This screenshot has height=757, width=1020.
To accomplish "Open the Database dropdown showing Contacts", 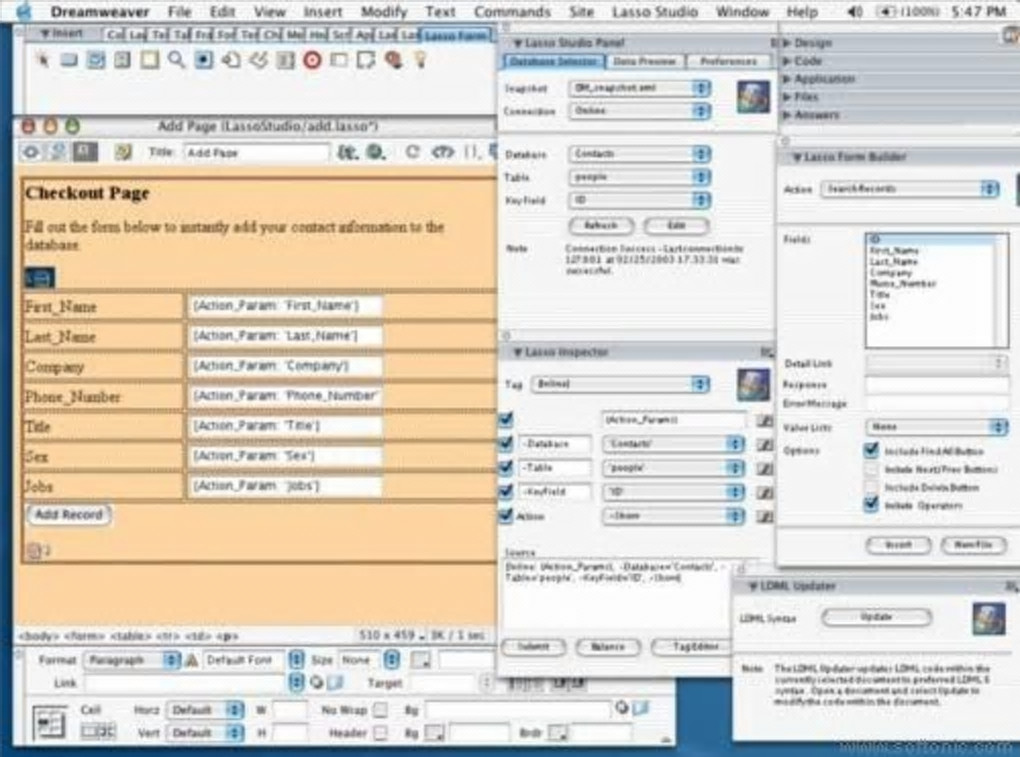I will [639, 154].
